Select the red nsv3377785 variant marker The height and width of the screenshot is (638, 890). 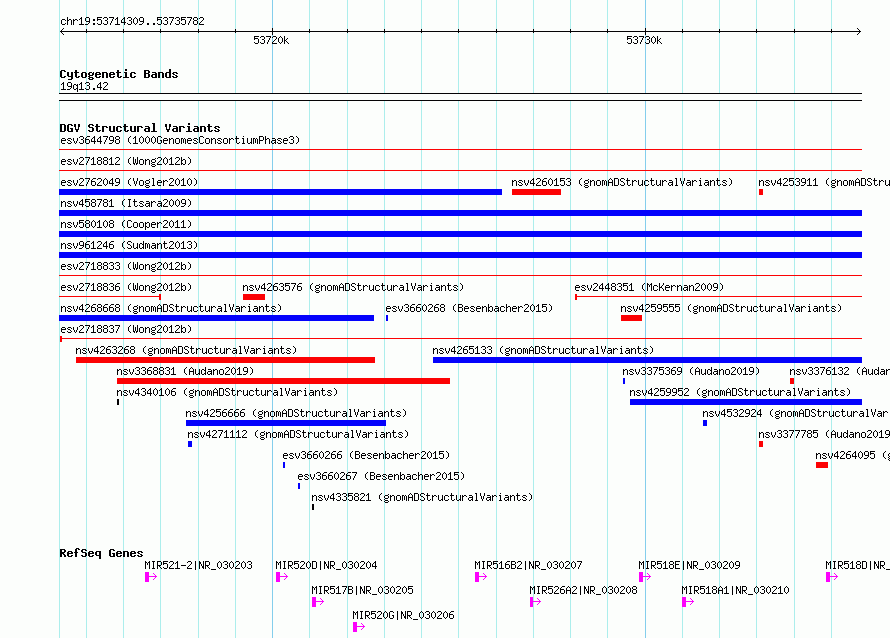tap(761, 444)
